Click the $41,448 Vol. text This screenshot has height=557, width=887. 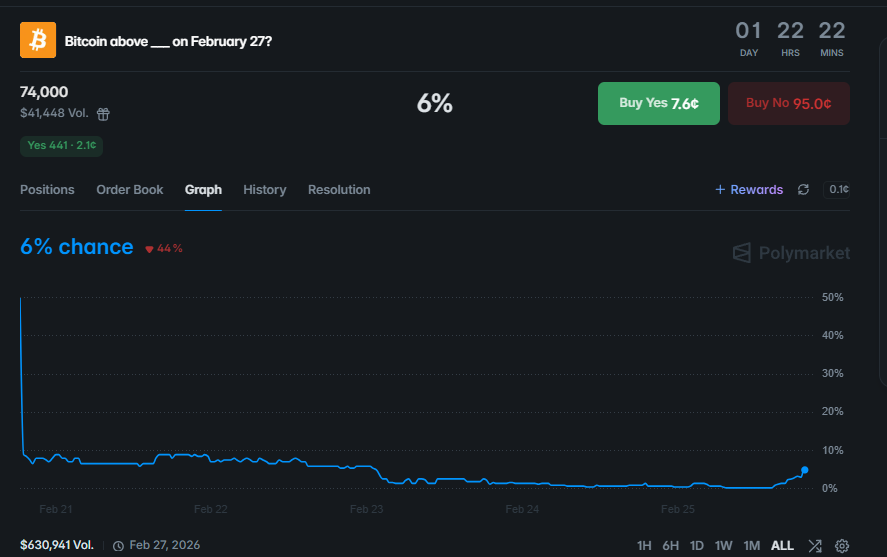(54, 113)
